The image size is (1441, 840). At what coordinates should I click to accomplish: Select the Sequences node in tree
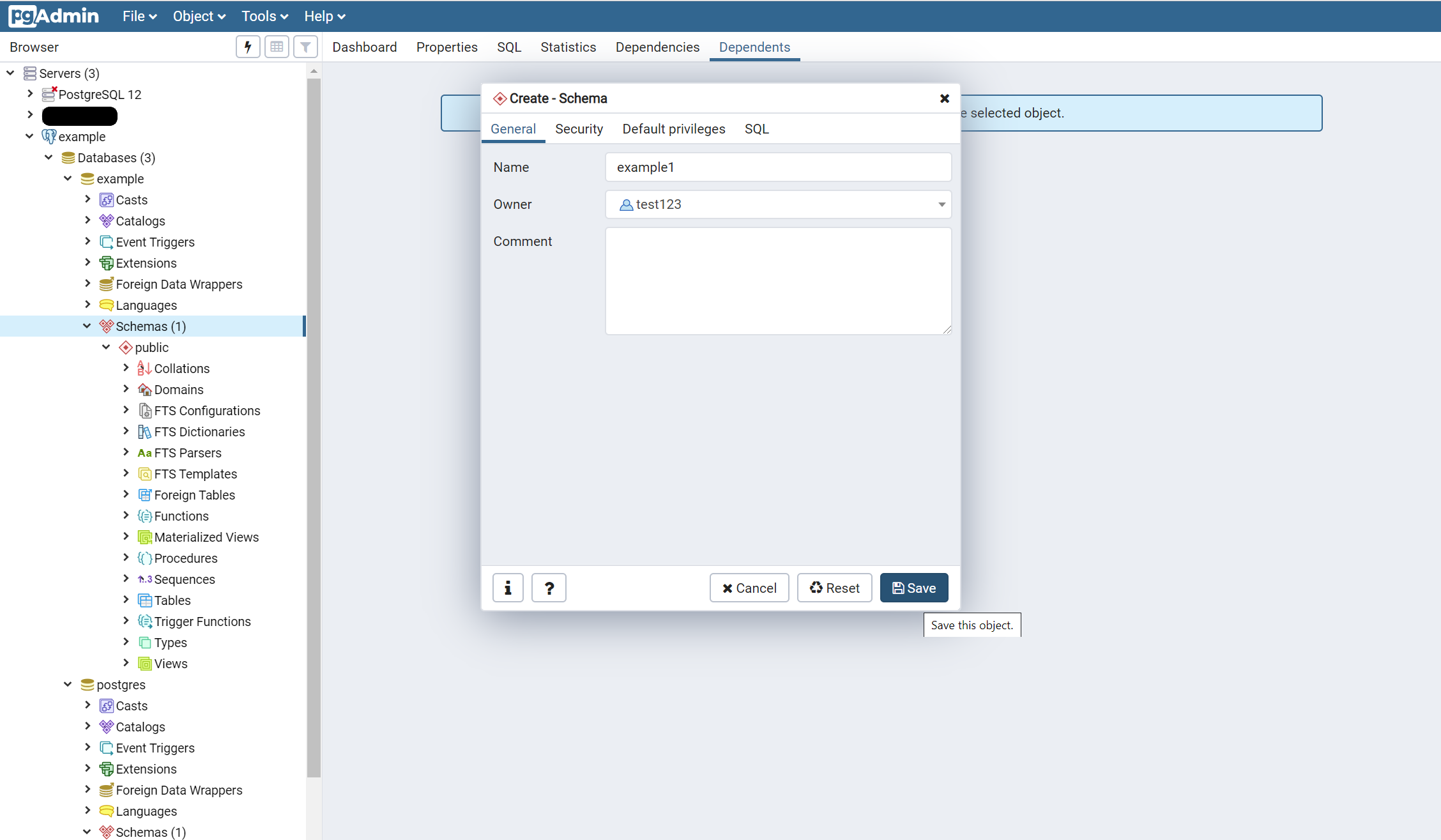(x=184, y=579)
